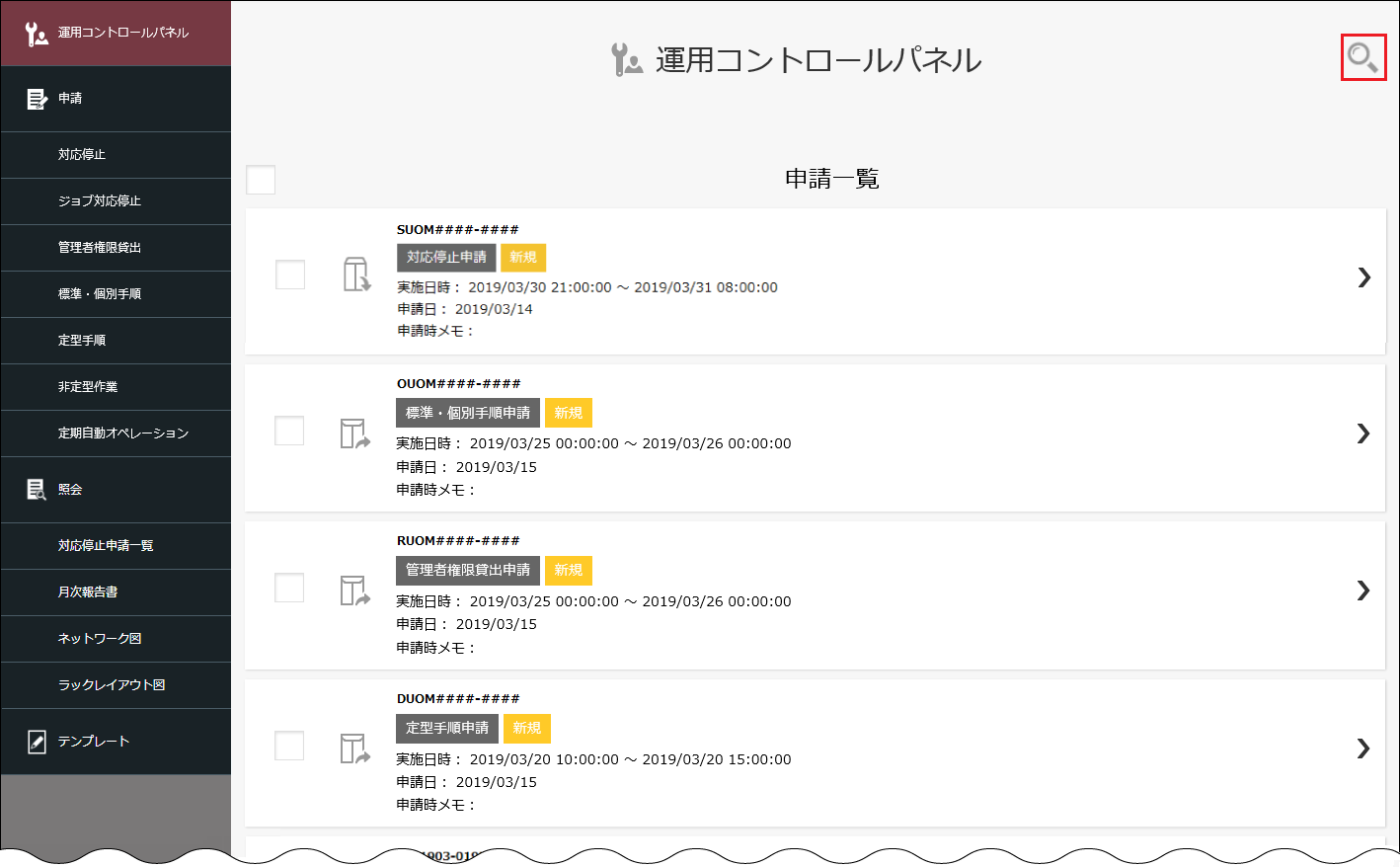This screenshot has height=867, width=1400.
Task: Select request ID OUOM####-####
Action: (x=458, y=384)
